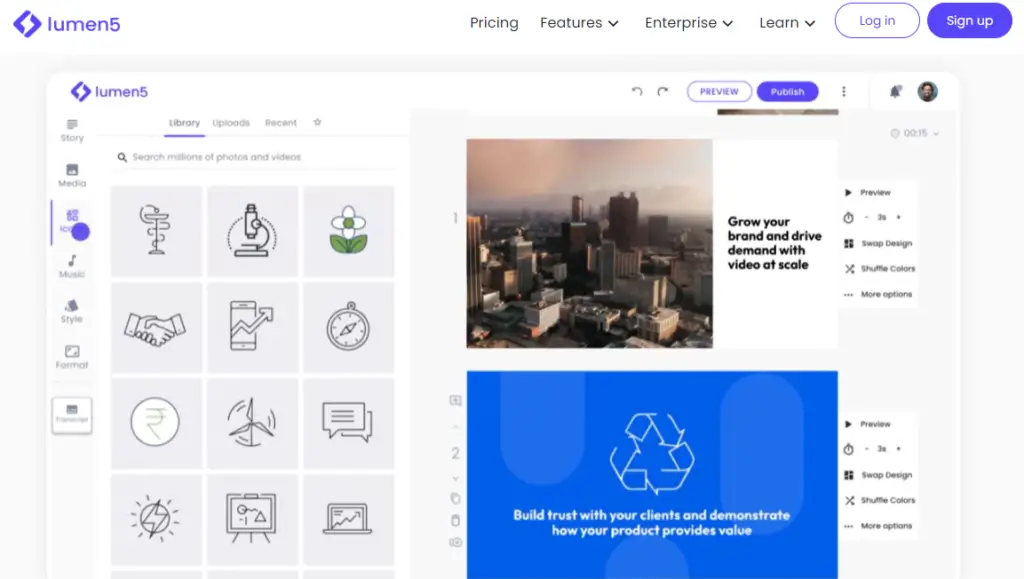Click the lumen5 logo in the site header

tap(67, 24)
